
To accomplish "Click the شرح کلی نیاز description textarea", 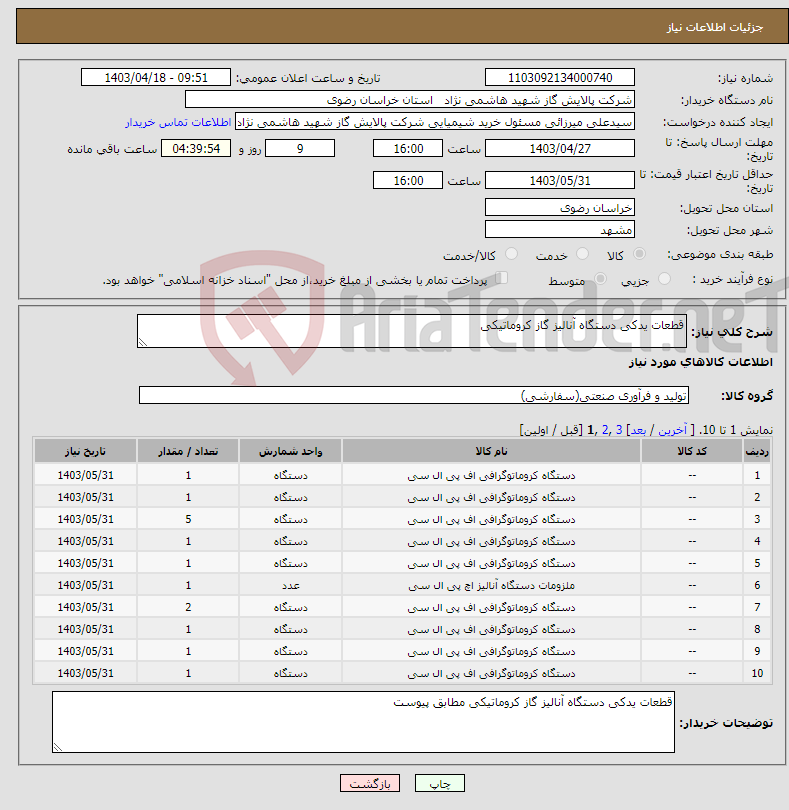I will (x=412, y=331).
